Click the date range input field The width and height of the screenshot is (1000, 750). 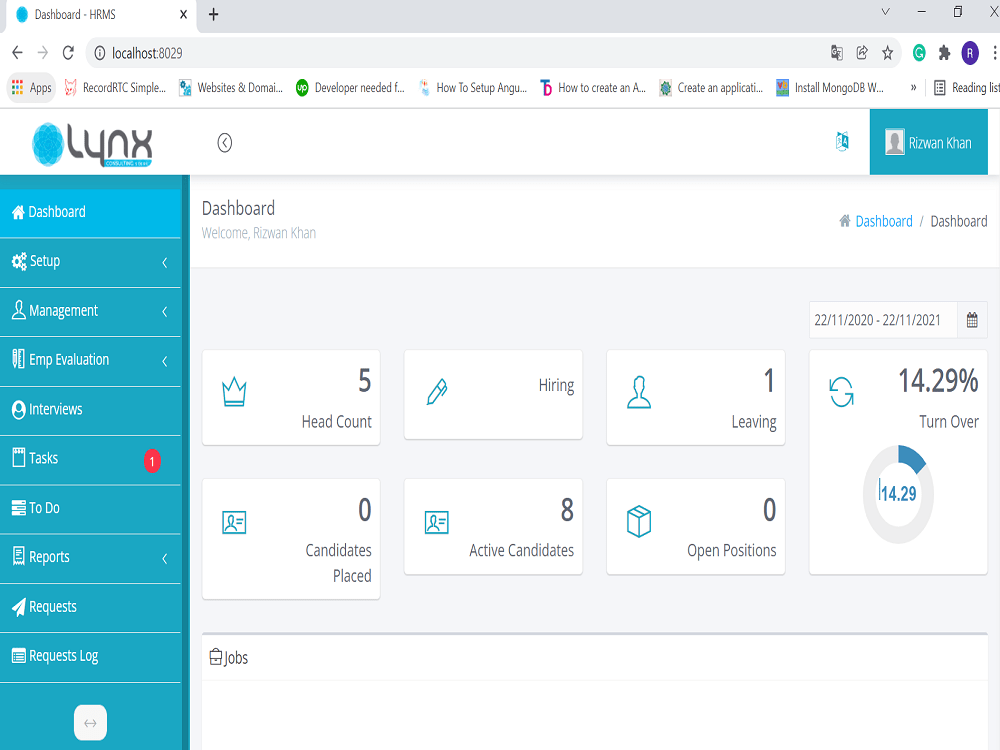click(883, 320)
